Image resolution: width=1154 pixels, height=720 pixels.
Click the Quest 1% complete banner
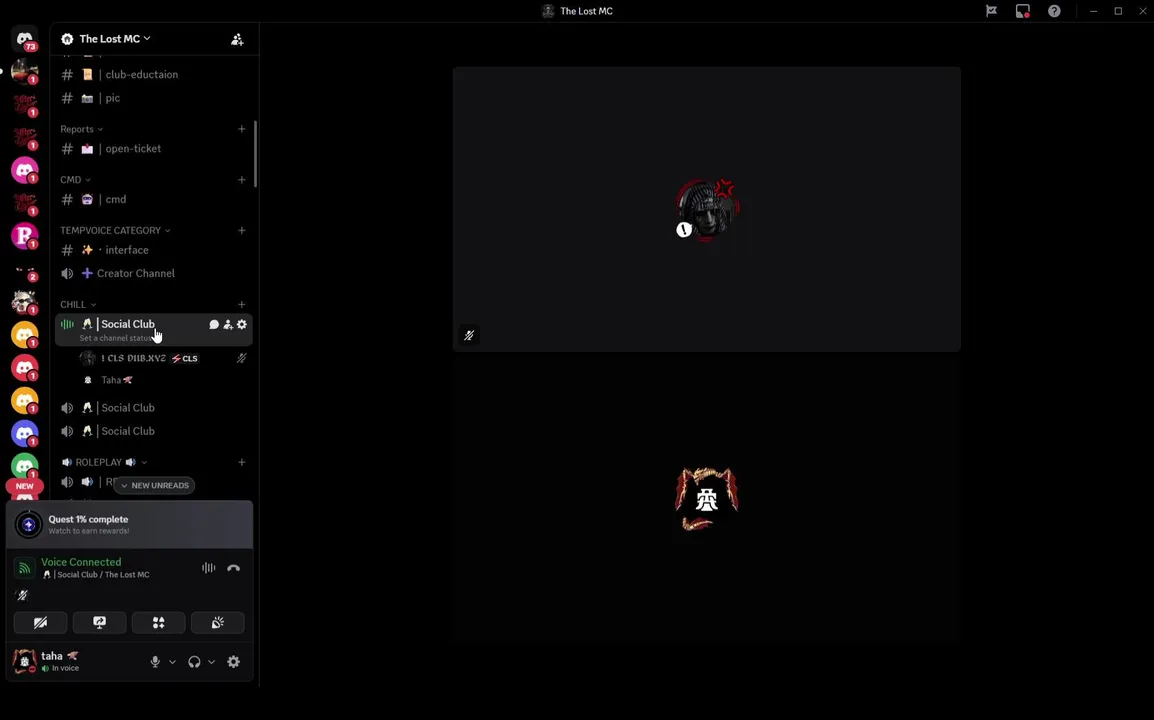(x=130, y=524)
